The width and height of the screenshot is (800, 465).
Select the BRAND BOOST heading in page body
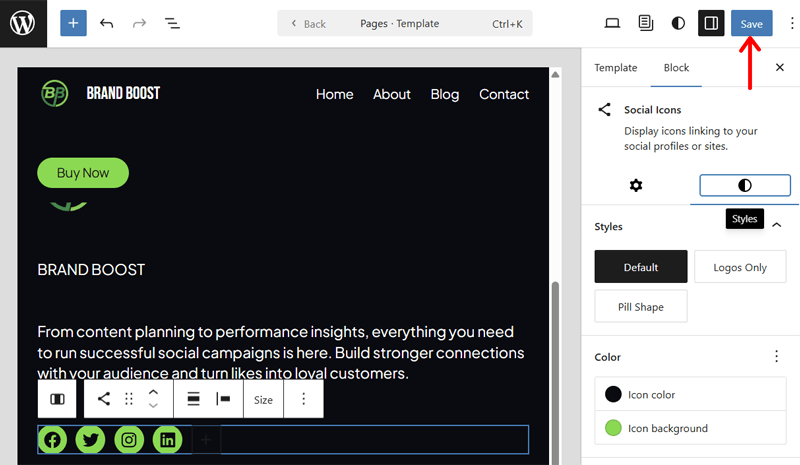(91, 270)
